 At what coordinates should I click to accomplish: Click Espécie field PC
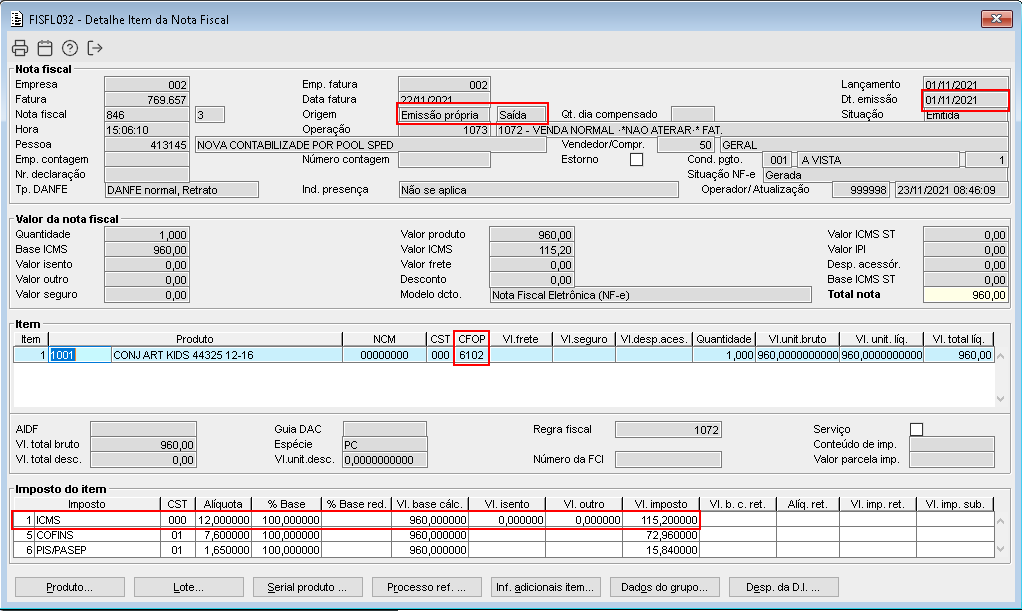385,445
